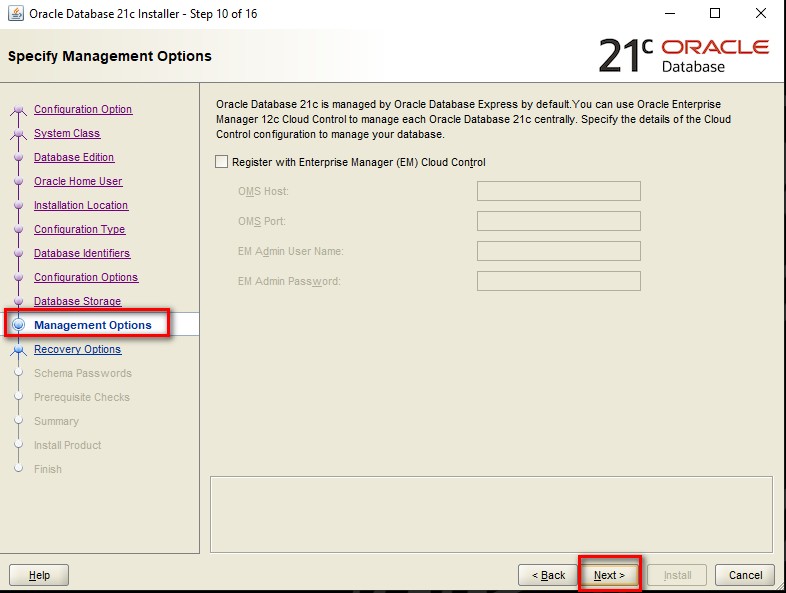The image size is (786, 593).
Task: Open the installer Help
Action: [x=39, y=575]
